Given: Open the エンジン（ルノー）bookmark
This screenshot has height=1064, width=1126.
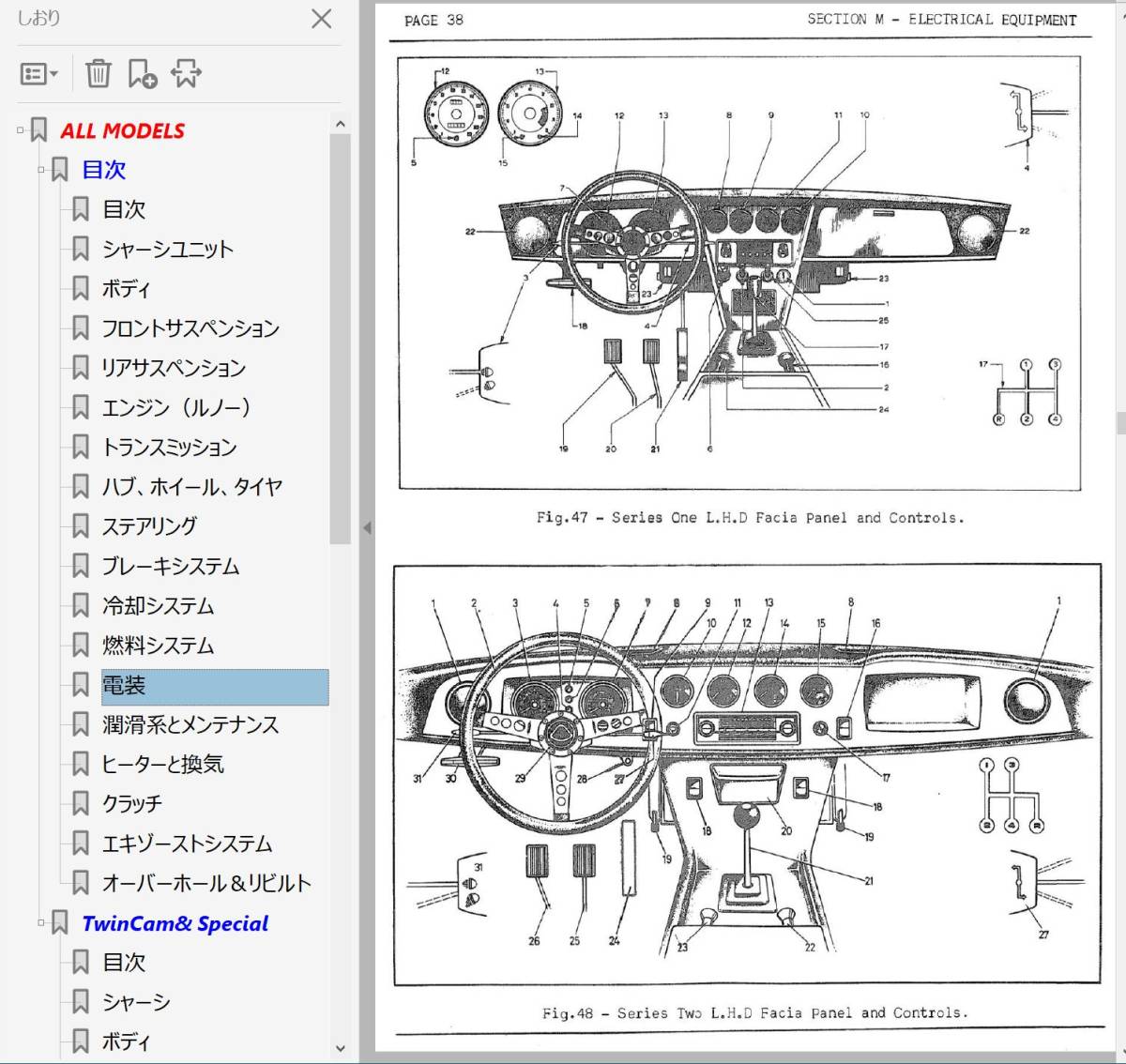Looking at the screenshot, I should (x=176, y=407).
